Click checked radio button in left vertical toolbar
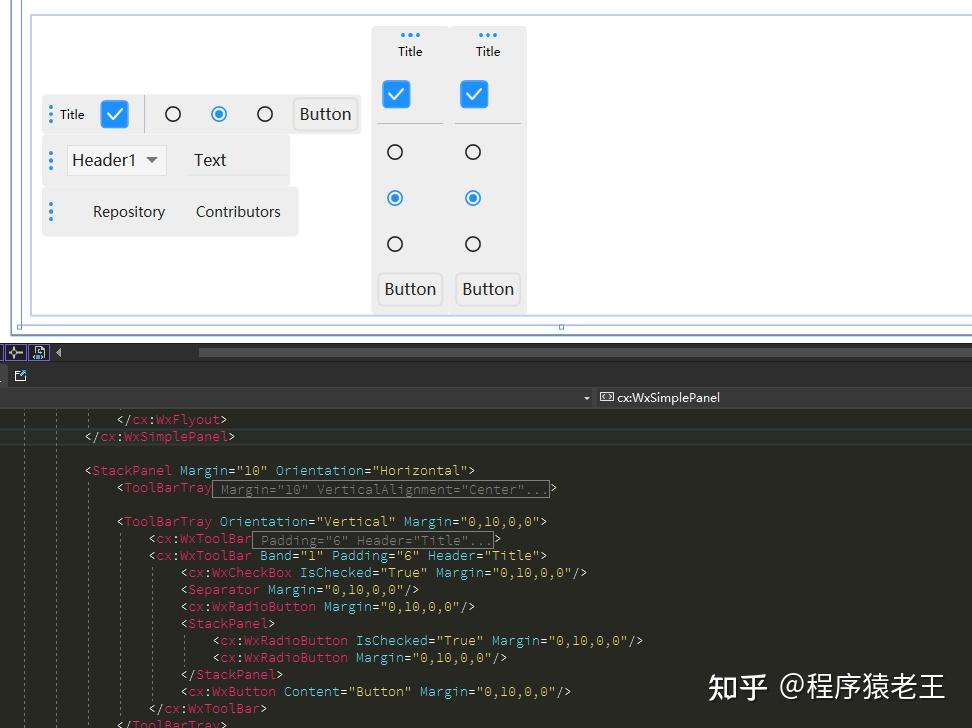Screen dimensions: 972x728 click(395, 198)
